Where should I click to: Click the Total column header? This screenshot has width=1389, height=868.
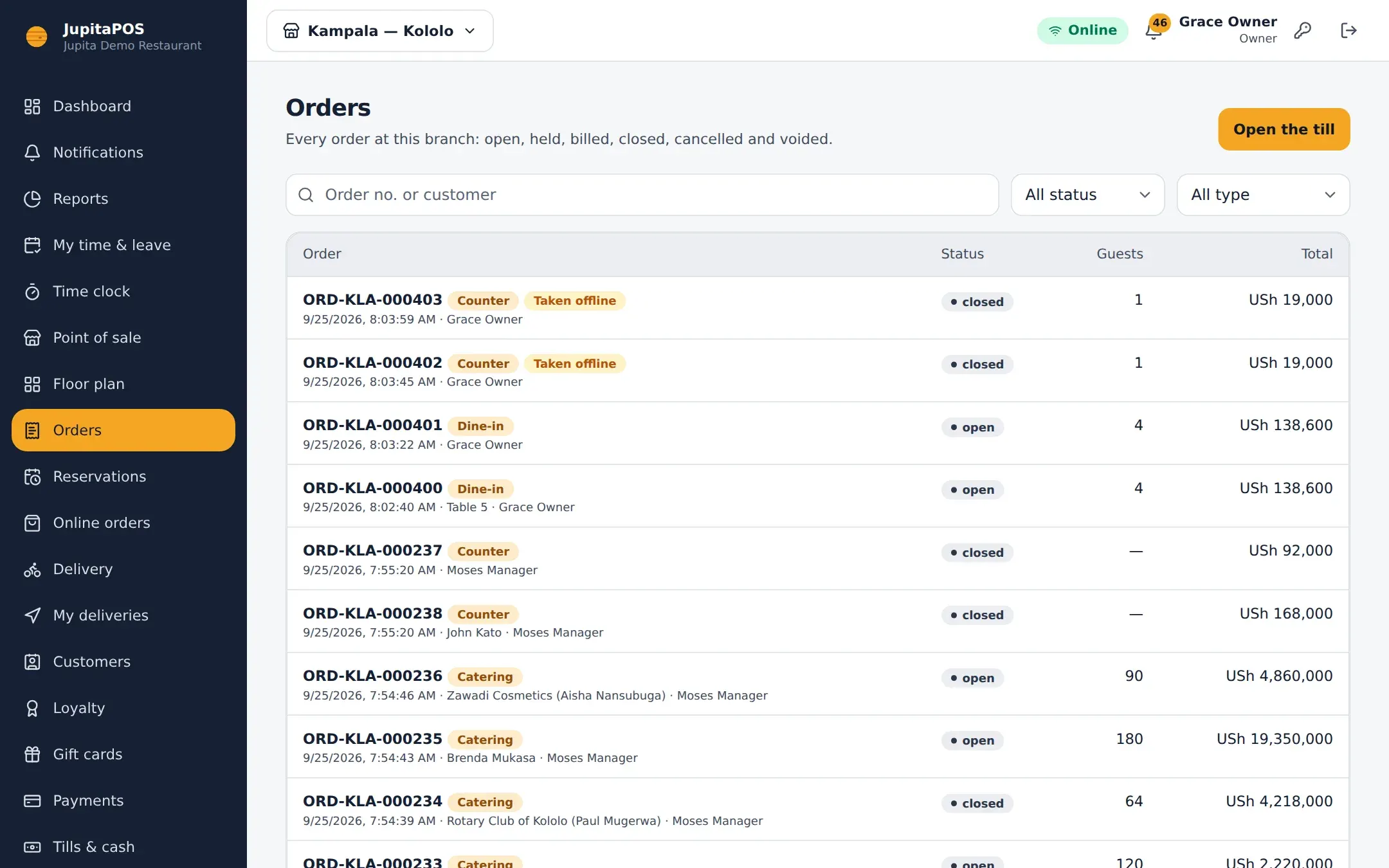click(x=1316, y=254)
